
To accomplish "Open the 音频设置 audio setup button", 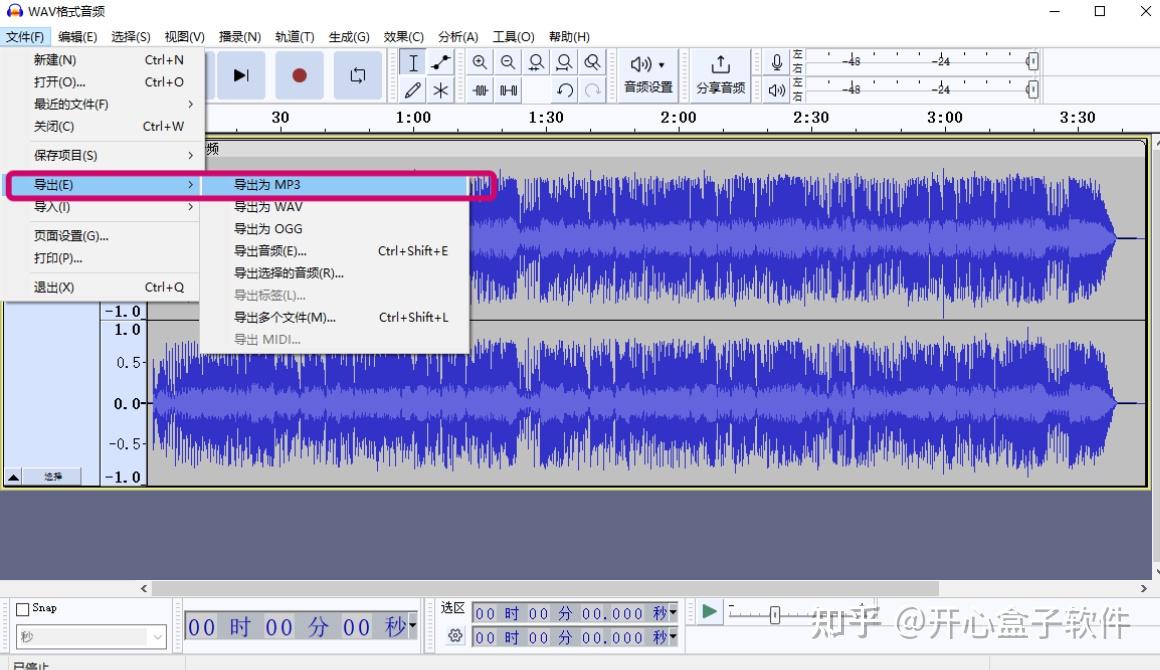I will 648,75.
